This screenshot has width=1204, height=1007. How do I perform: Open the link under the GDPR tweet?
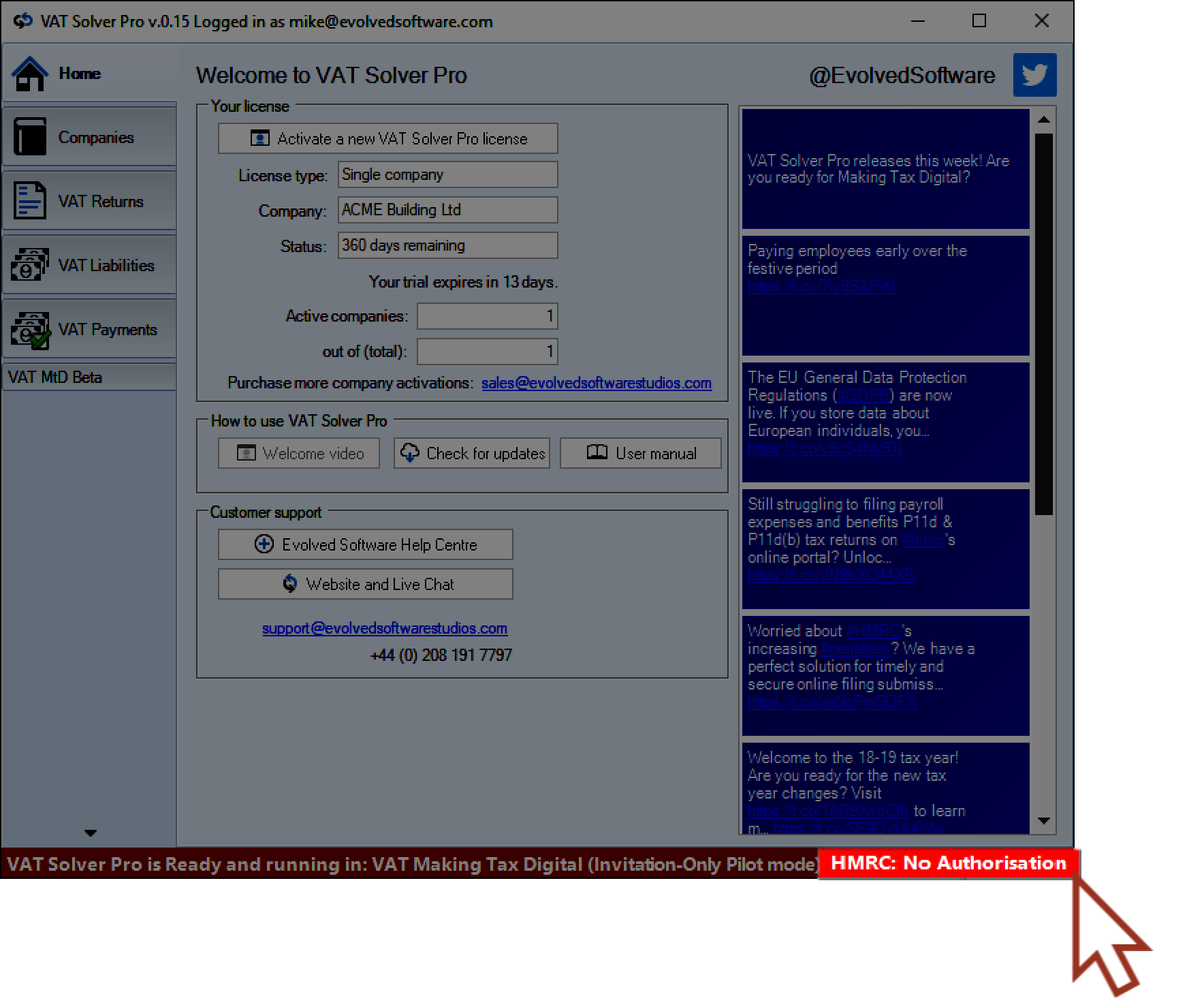click(825, 448)
